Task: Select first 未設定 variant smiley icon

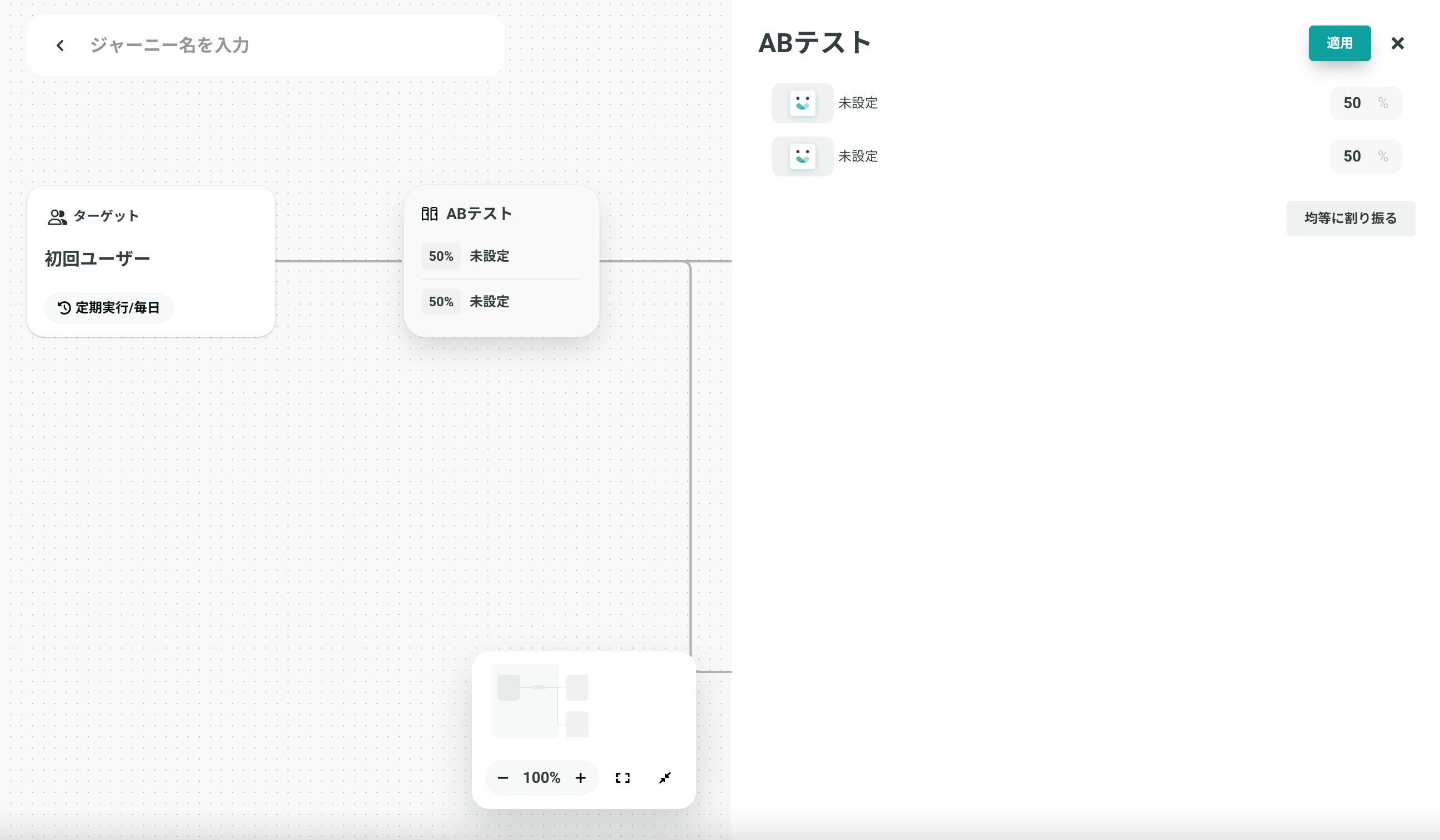Action: coord(802,103)
